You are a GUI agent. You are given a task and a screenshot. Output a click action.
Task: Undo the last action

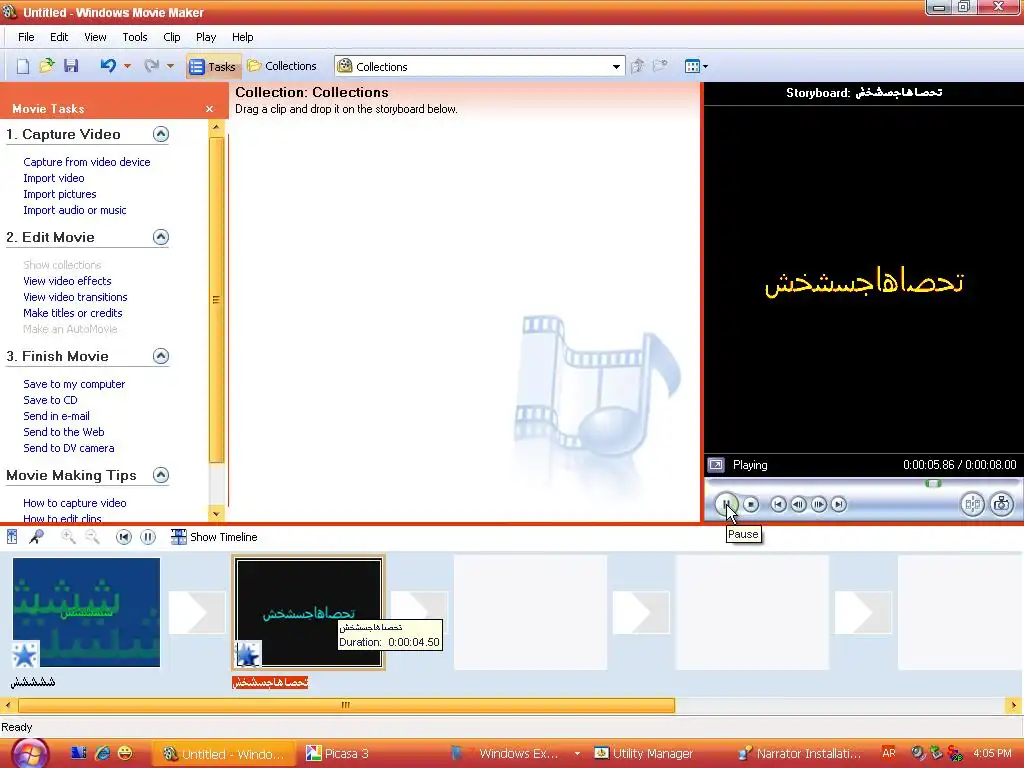pos(108,66)
